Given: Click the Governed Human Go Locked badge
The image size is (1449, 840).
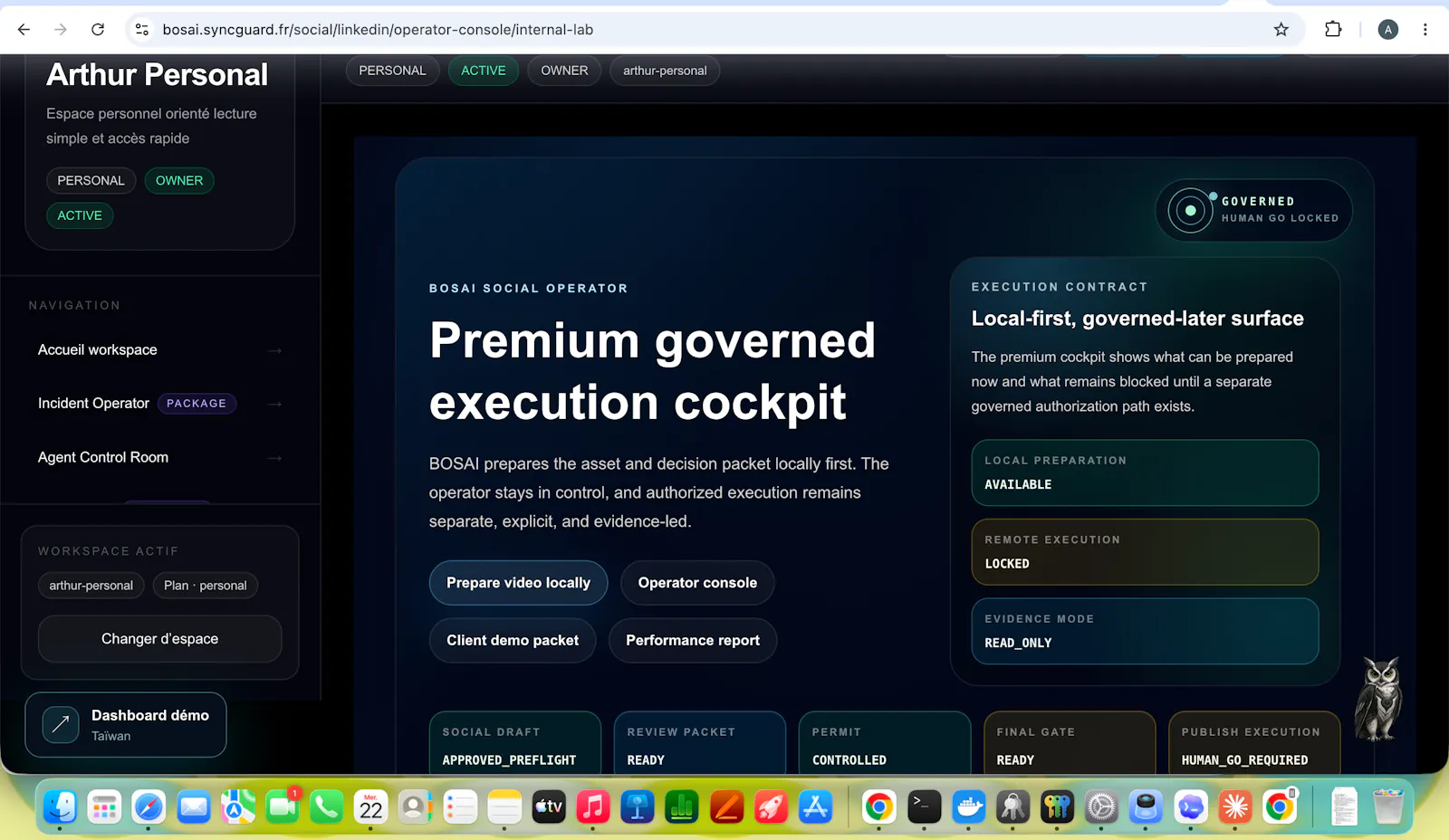Looking at the screenshot, I should tap(1253, 210).
